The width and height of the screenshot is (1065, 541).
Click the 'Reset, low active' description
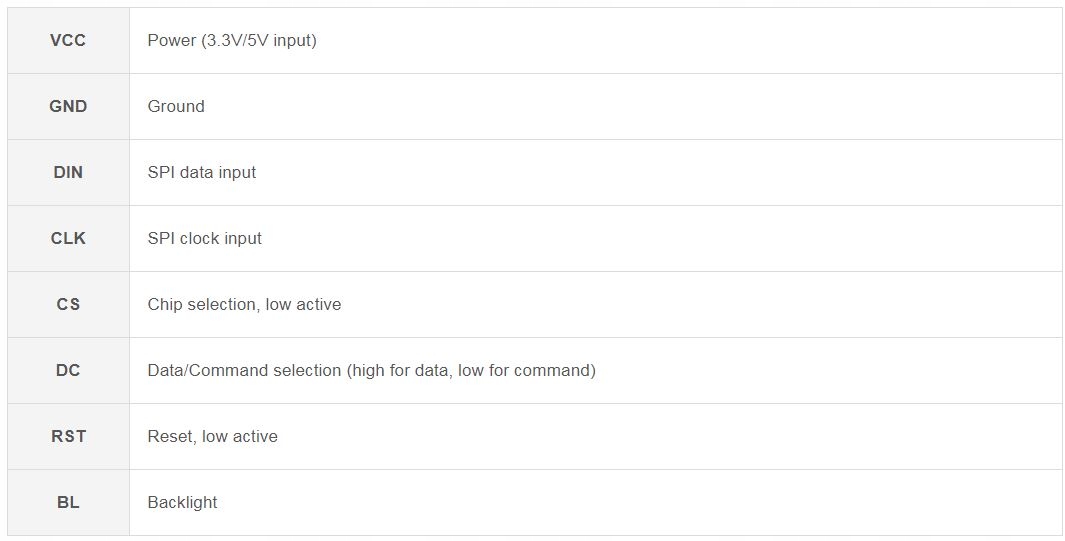point(212,437)
